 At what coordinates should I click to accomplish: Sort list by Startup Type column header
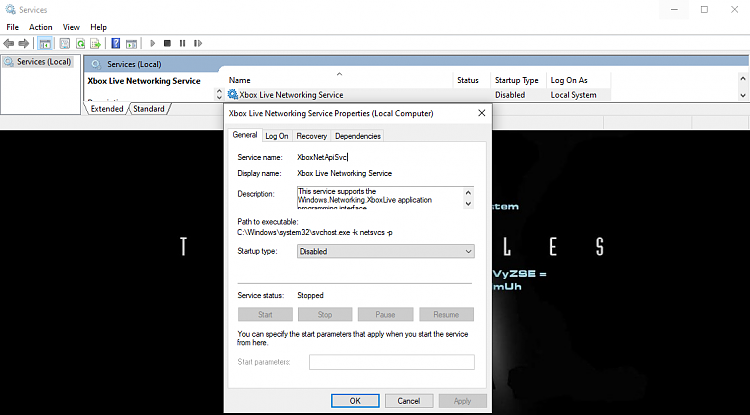517,80
